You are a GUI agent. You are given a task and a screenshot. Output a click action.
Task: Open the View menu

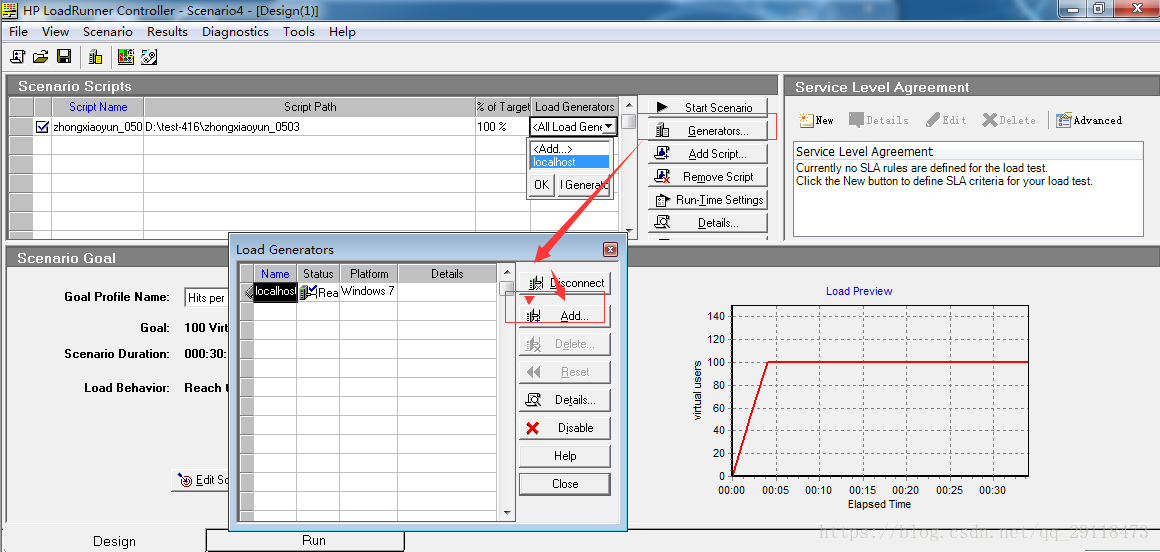pyautogui.click(x=55, y=32)
